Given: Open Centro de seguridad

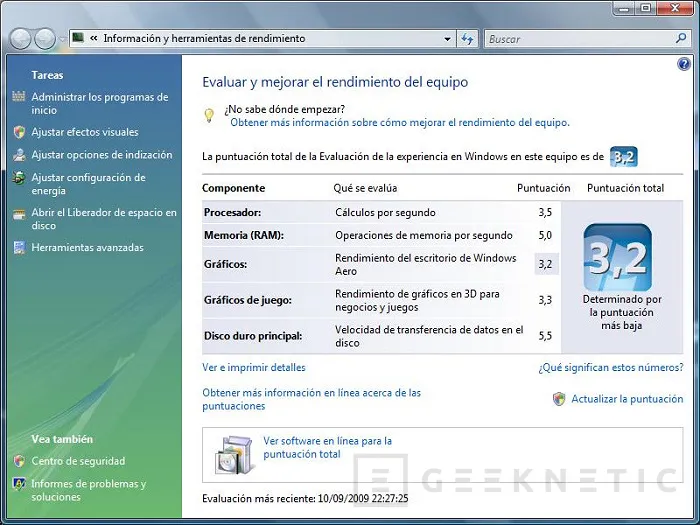Looking at the screenshot, I should tap(78, 461).
